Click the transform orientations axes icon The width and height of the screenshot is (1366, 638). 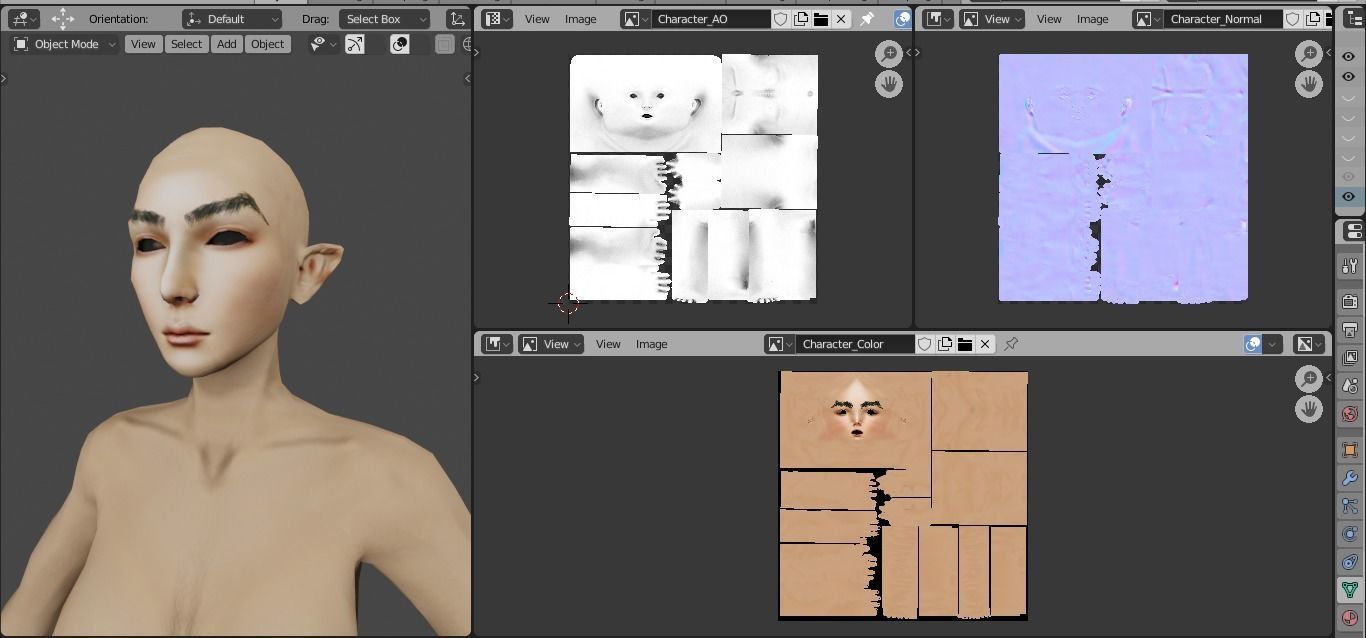457,19
